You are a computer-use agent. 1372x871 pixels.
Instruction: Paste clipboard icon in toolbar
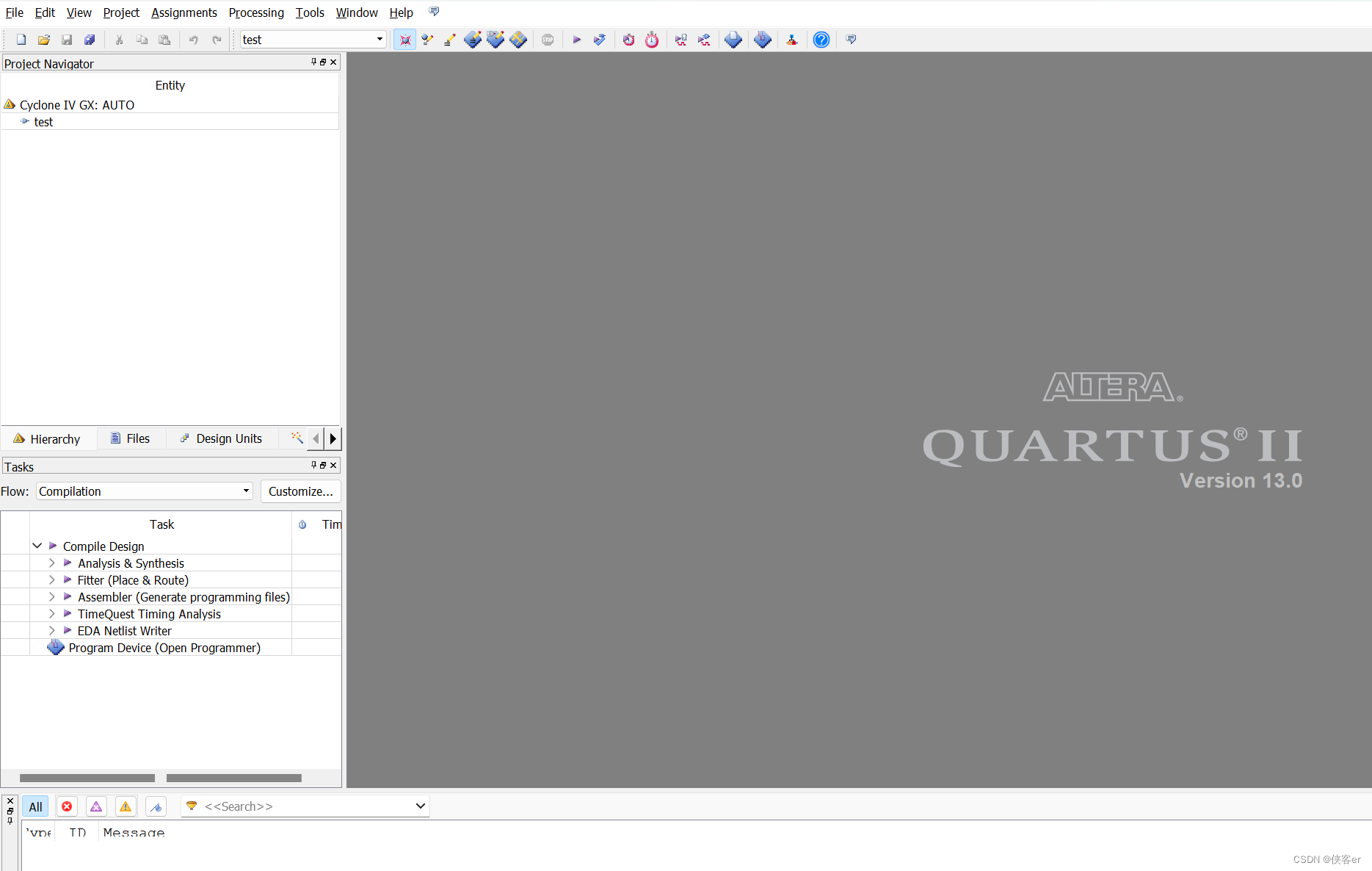[164, 40]
